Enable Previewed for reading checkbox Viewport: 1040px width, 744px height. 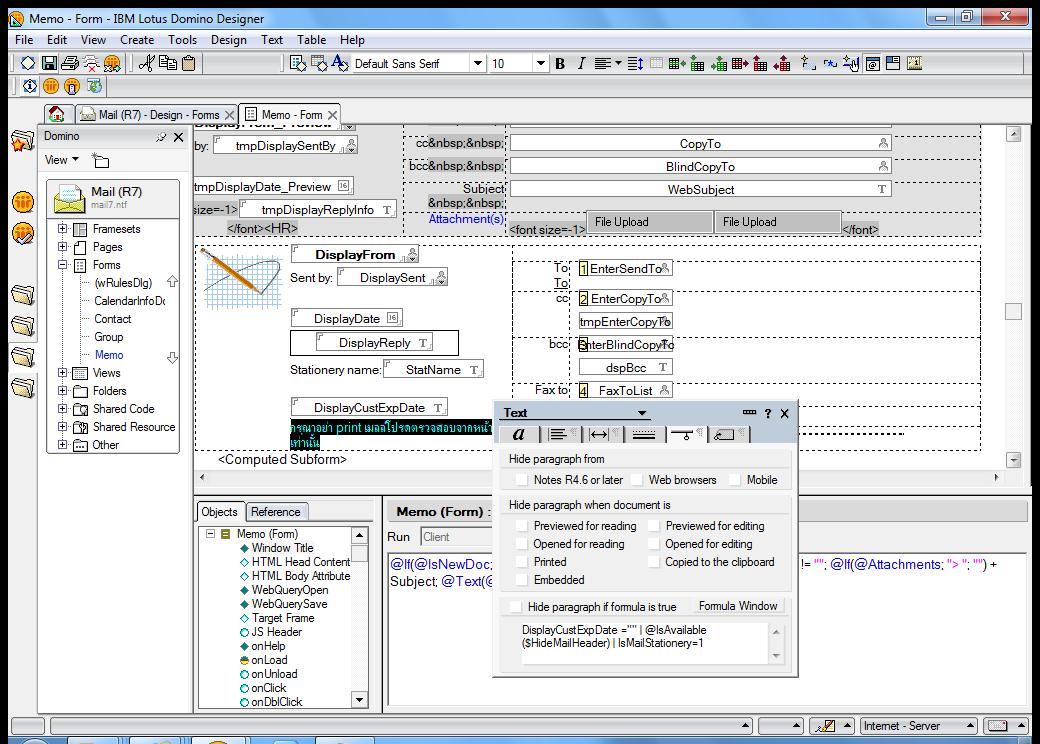coord(523,526)
